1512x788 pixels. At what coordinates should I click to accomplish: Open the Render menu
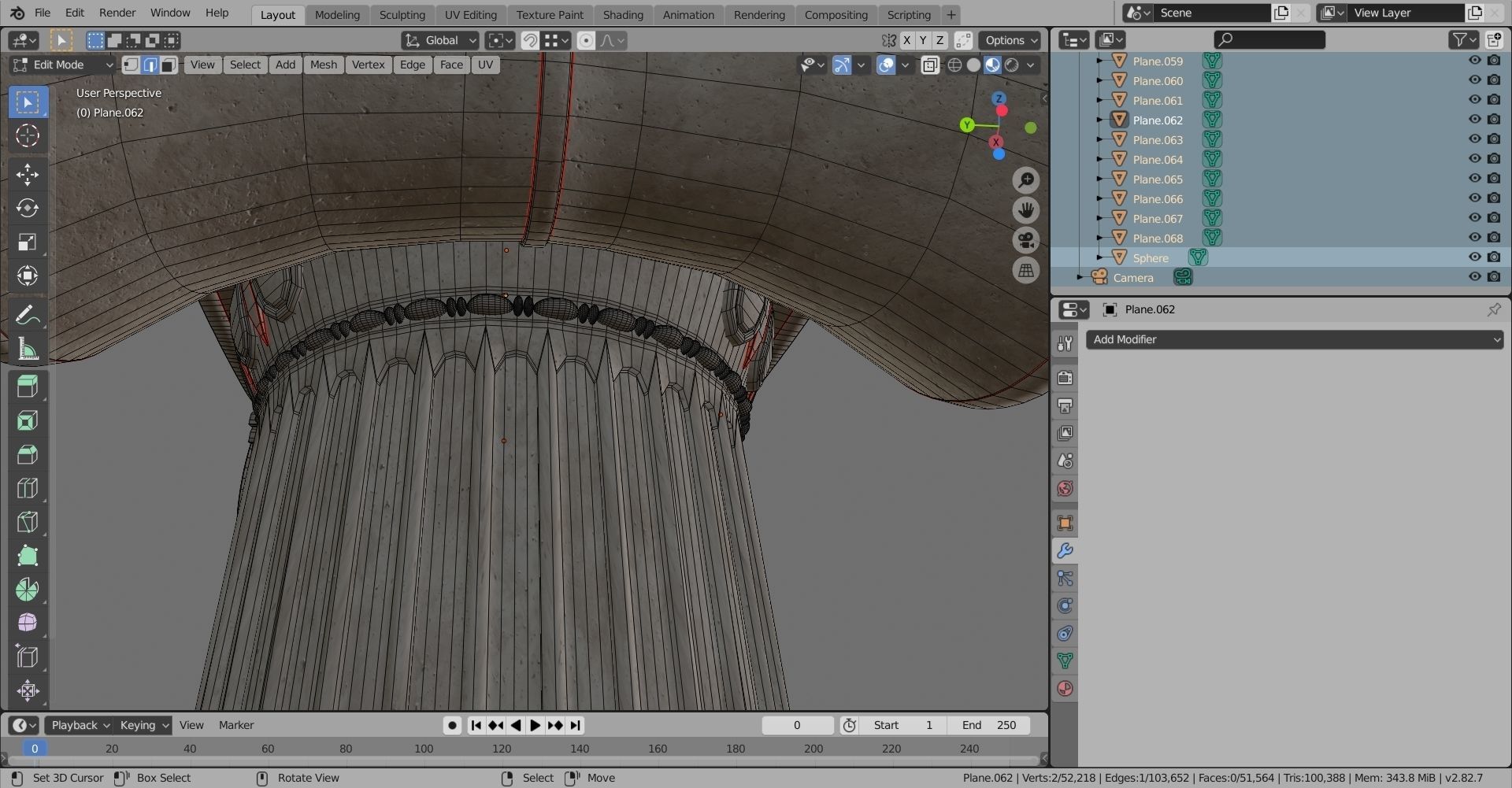pos(117,13)
